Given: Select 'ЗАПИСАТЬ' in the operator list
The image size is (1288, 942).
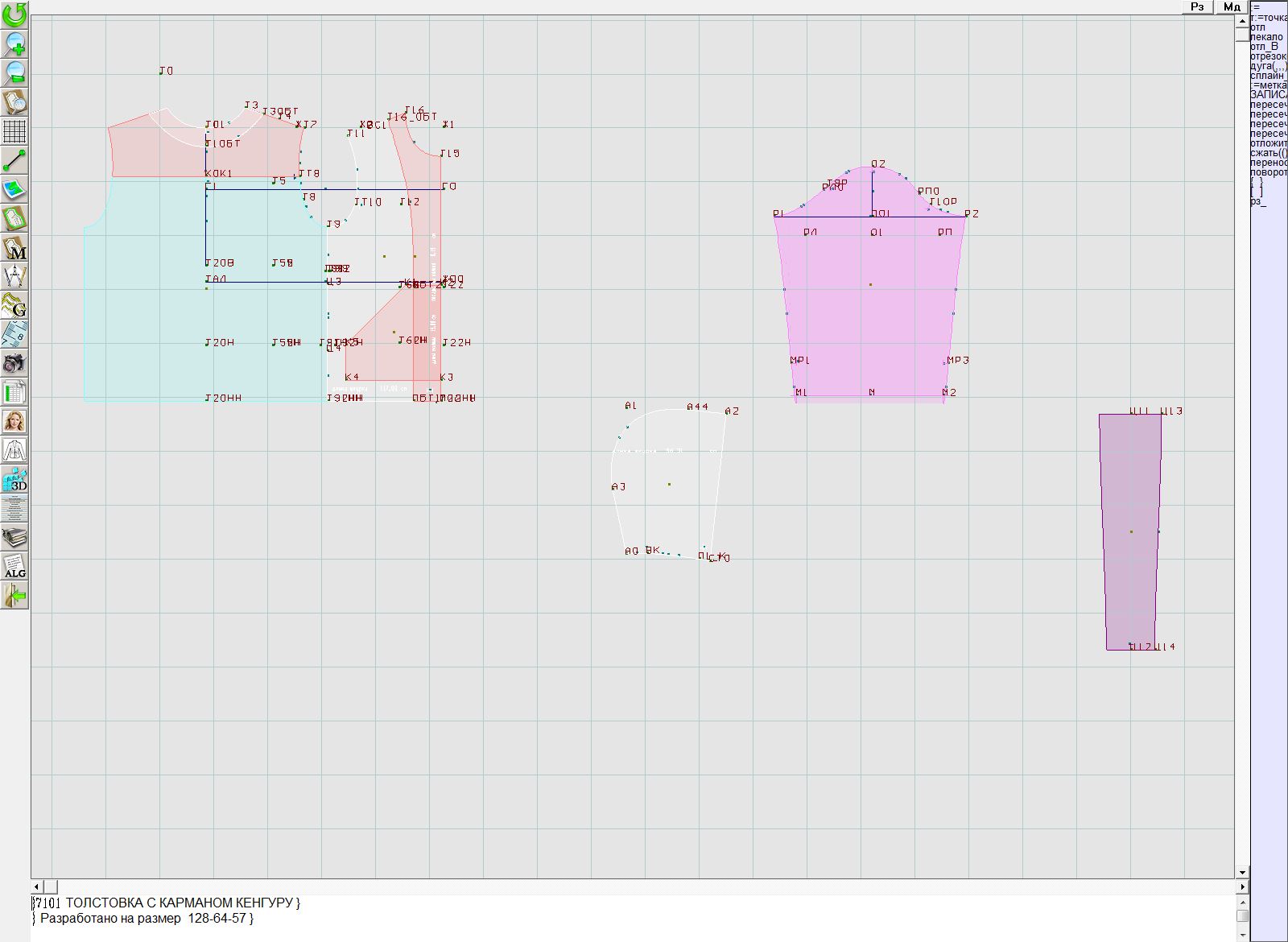Looking at the screenshot, I should [x=1268, y=95].
